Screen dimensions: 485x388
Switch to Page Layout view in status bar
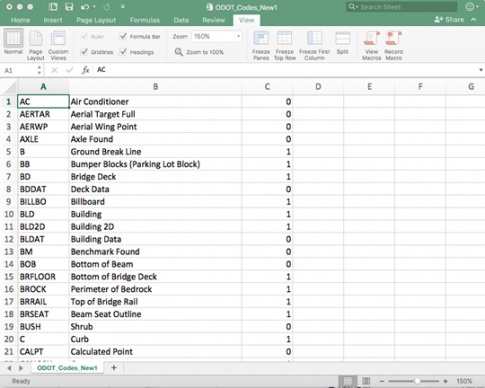(366, 381)
